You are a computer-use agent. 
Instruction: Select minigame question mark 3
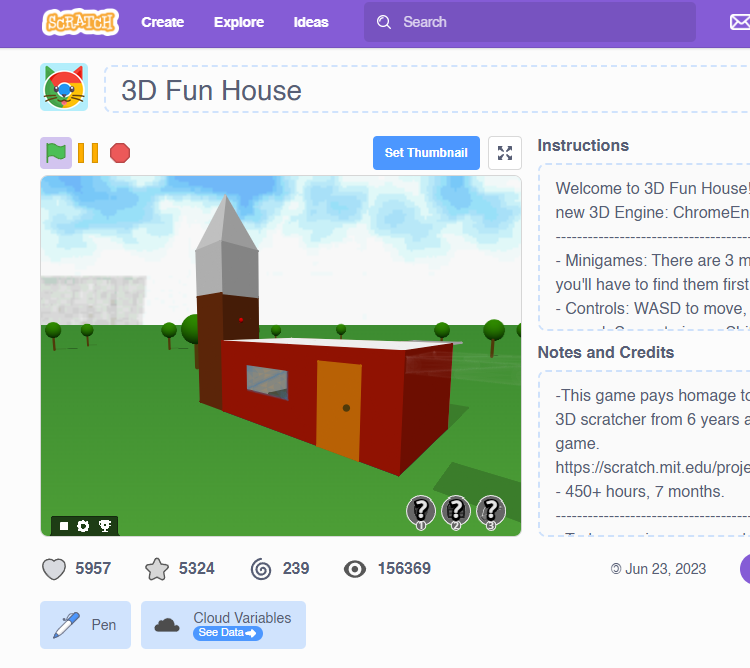click(x=491, y=512)
